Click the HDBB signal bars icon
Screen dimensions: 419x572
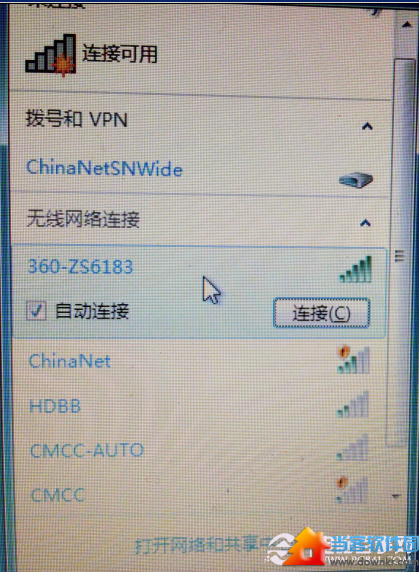pyautogui.click(x=353, y=405)
